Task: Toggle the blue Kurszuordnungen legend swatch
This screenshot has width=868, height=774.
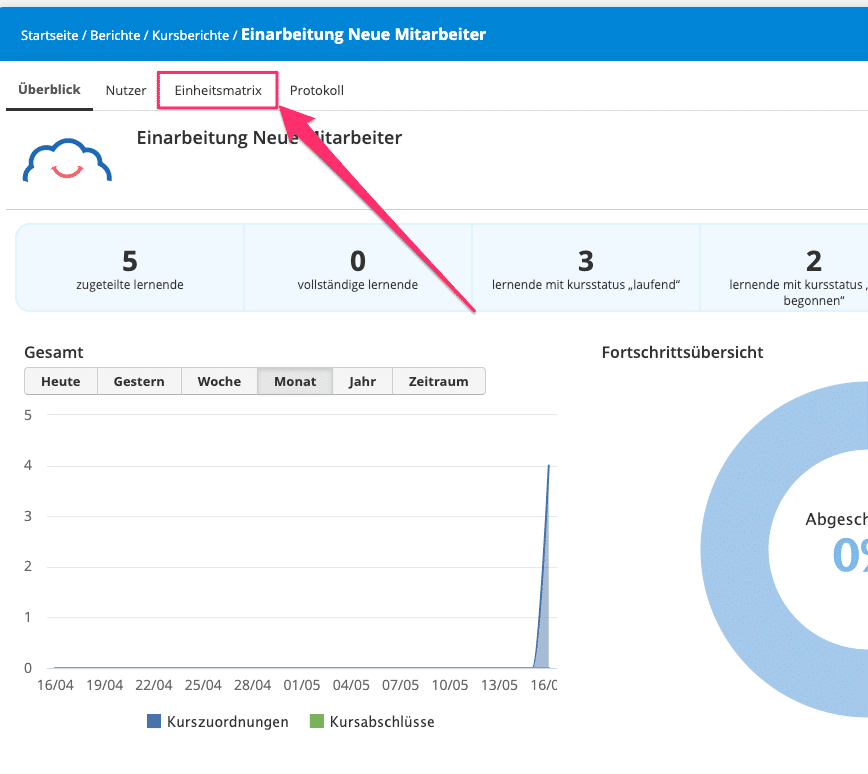Action: (154, 721)
